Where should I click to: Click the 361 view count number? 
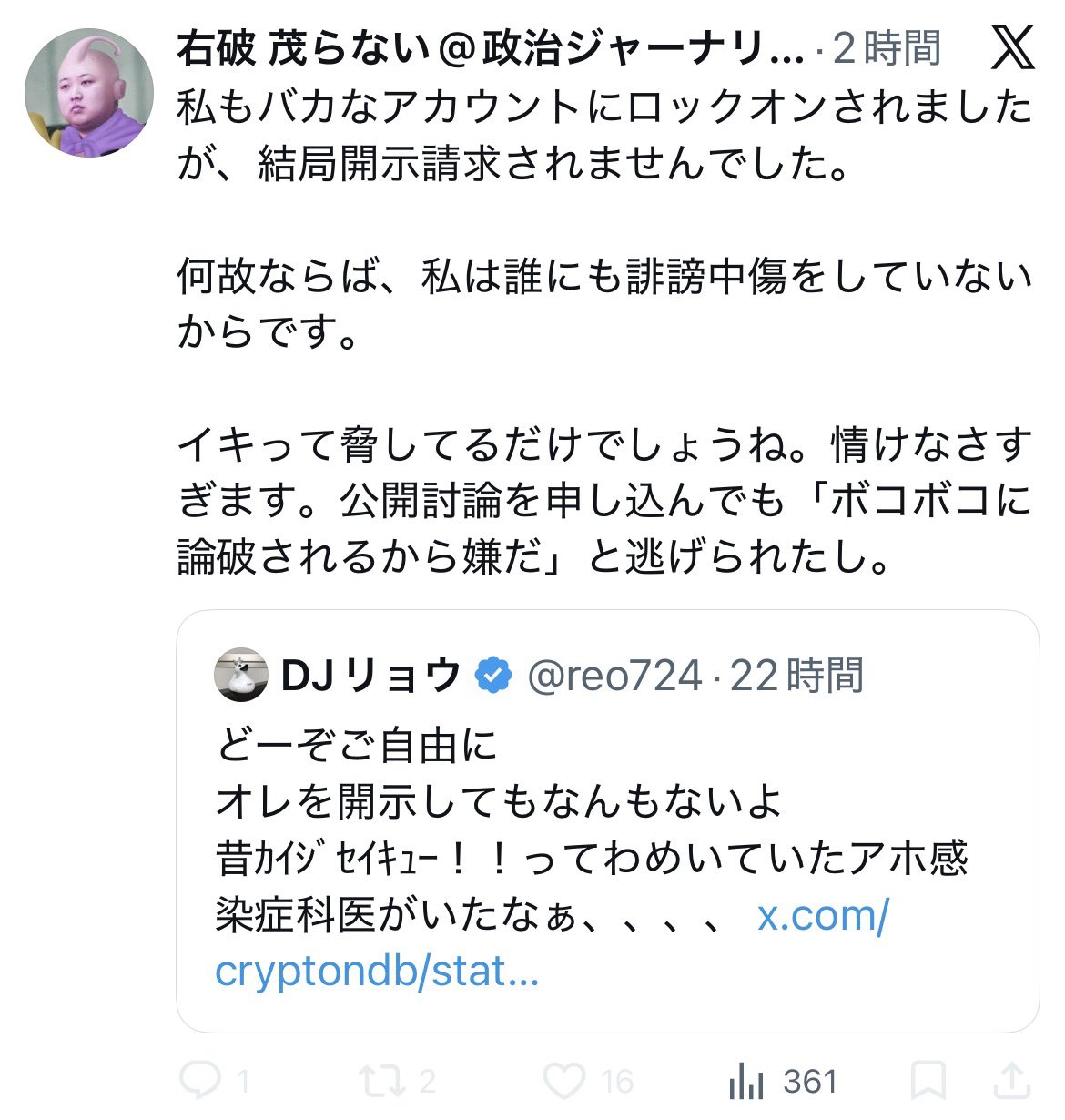click(x=809, y=1081)
